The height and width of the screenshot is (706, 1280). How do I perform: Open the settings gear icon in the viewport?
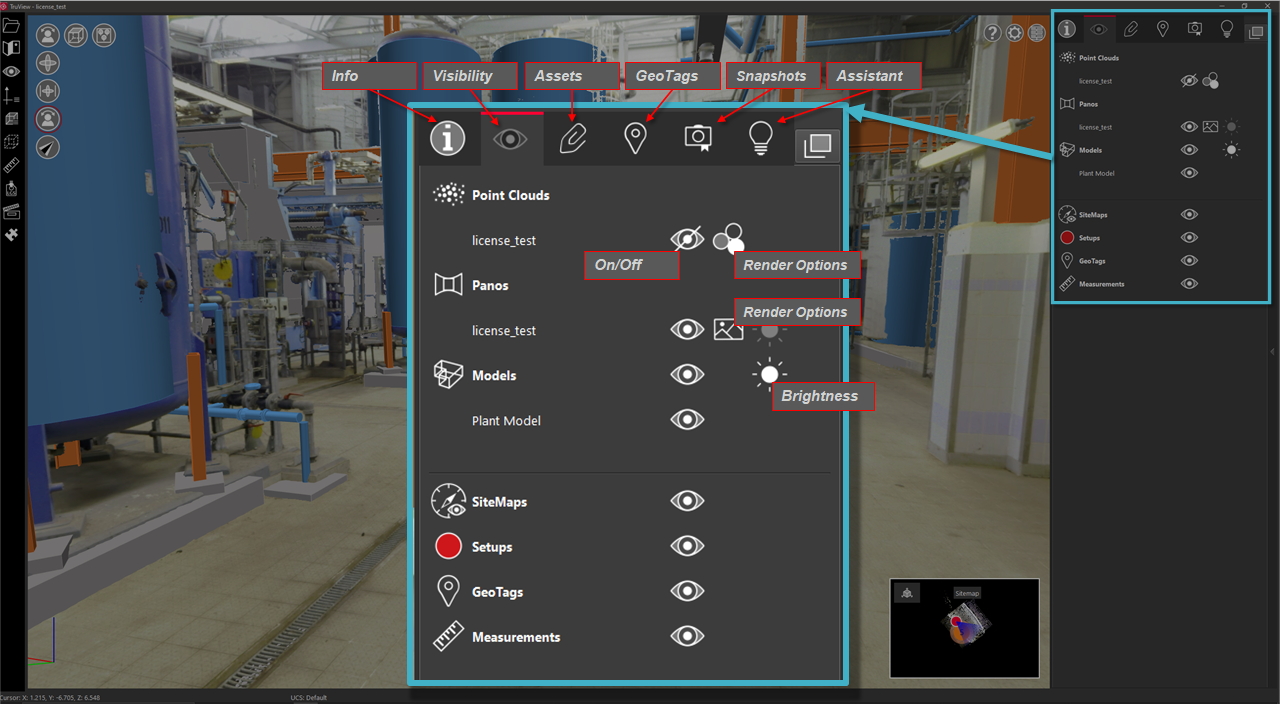click(1015, 33)
